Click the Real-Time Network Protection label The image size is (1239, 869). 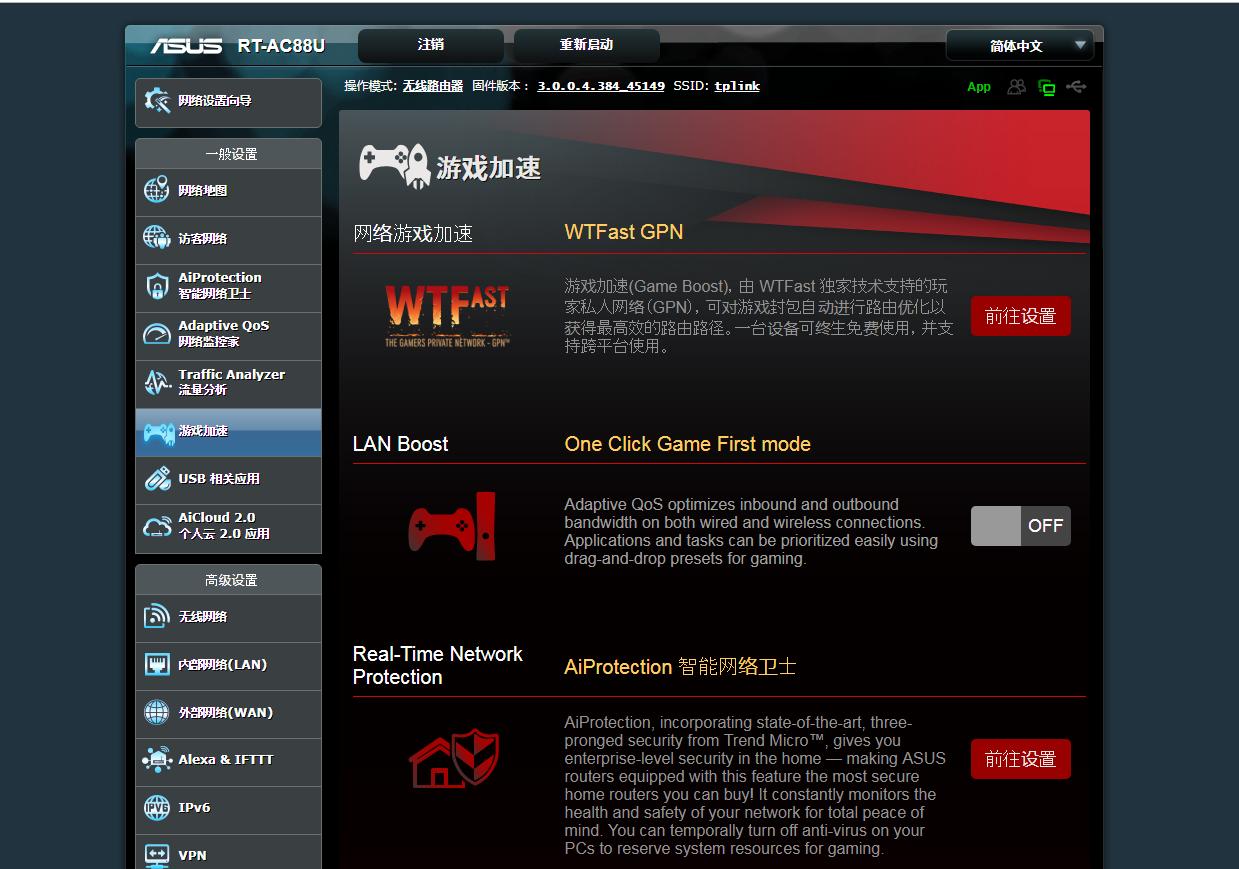tap(438, 665)
